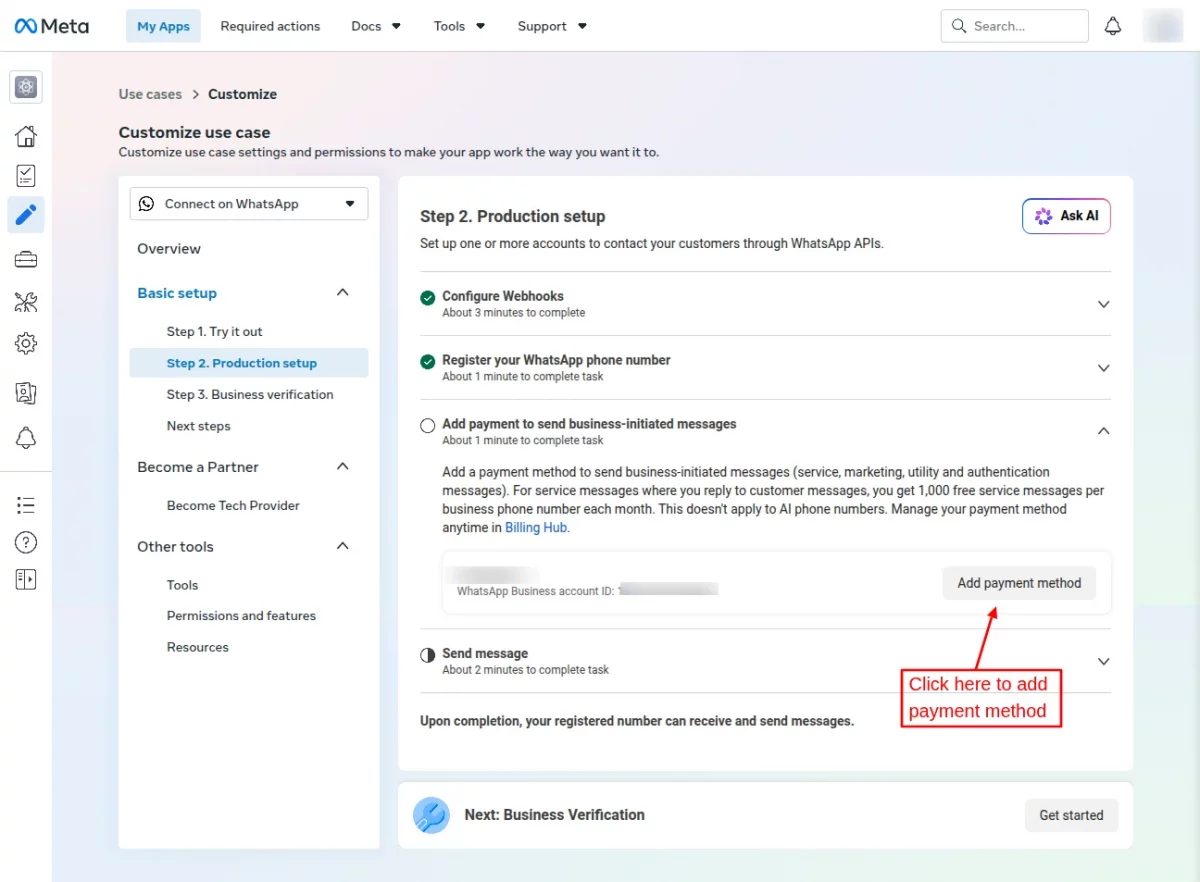
Task: Collapse the Add payment section chevron
Action: pos(1104,431)
